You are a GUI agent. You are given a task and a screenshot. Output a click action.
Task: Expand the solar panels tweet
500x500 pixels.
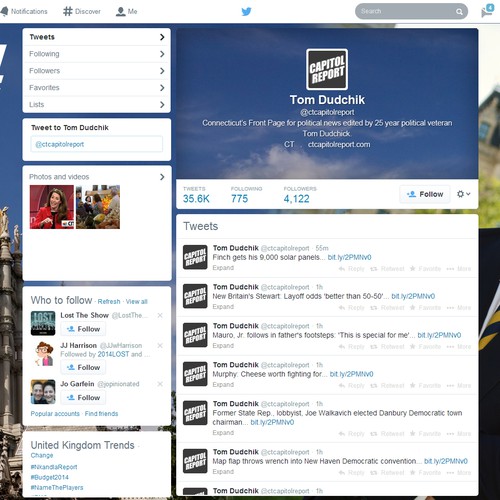point(223,268)
